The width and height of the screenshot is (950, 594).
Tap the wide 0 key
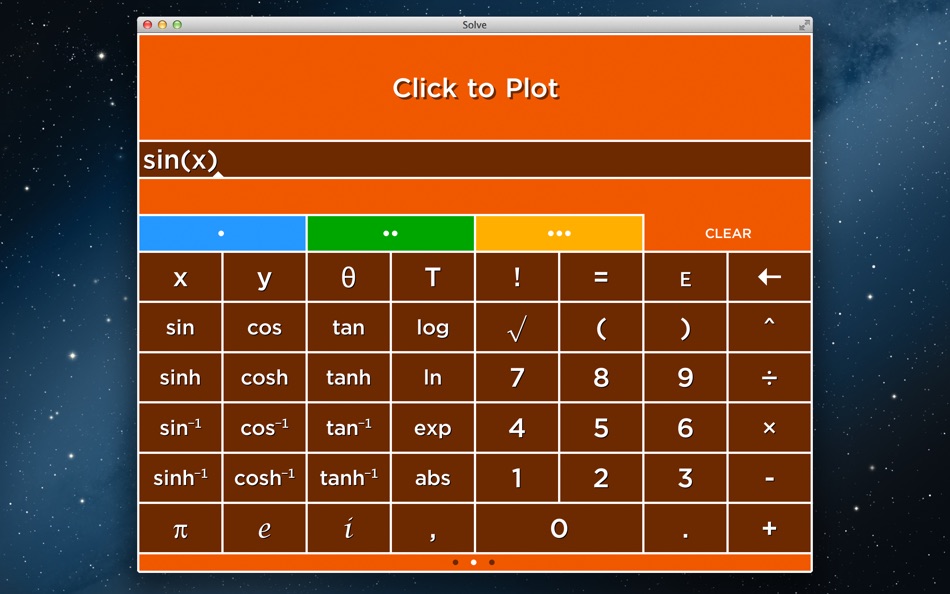point(559,529)
